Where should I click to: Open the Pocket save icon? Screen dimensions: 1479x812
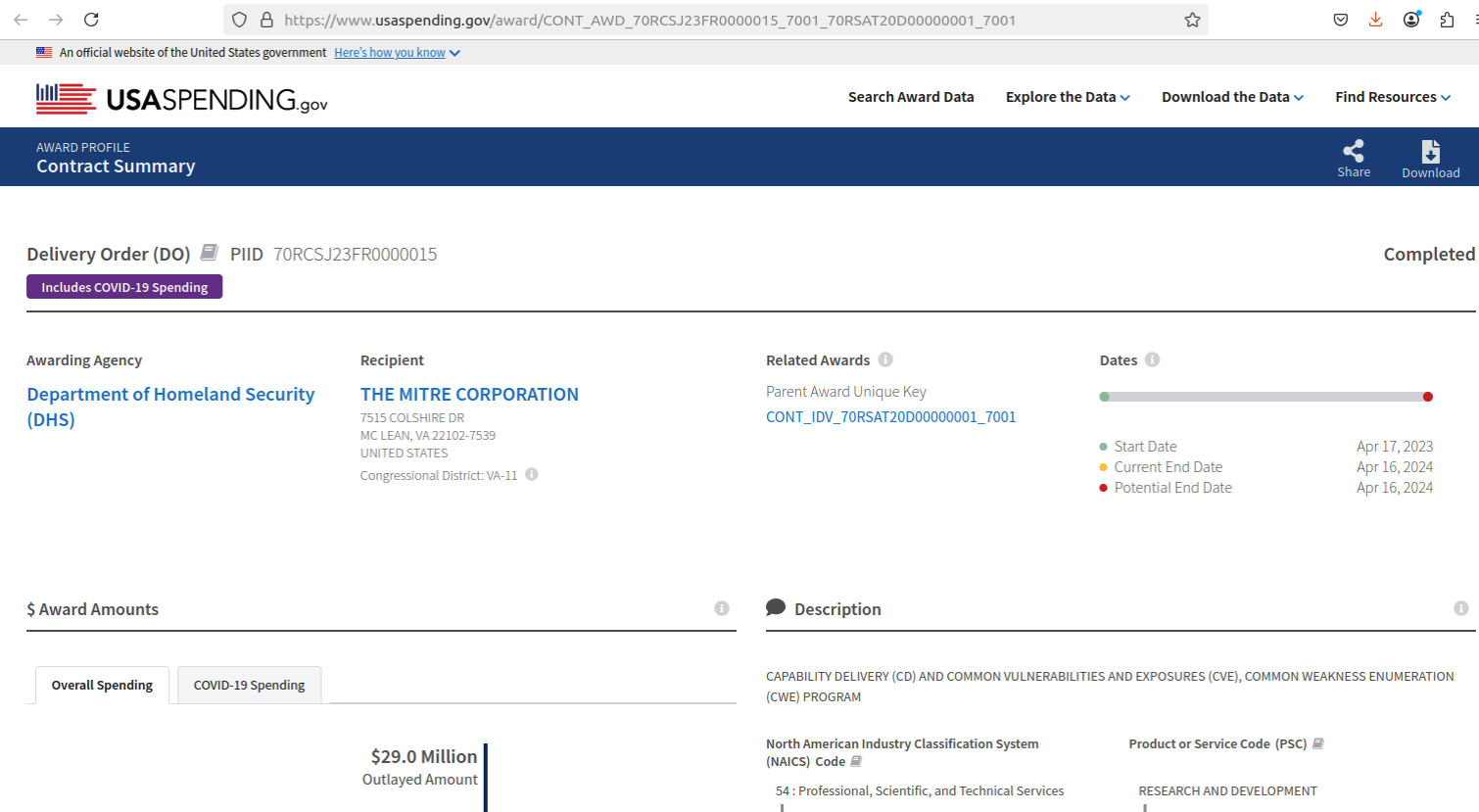pos(1341,20)
